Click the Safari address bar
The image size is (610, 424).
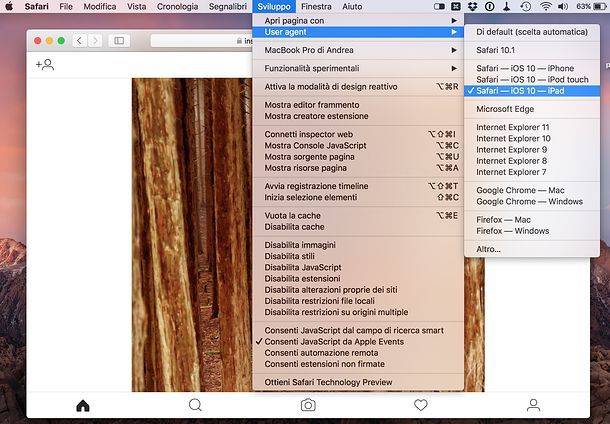click(x=200, y=41)
